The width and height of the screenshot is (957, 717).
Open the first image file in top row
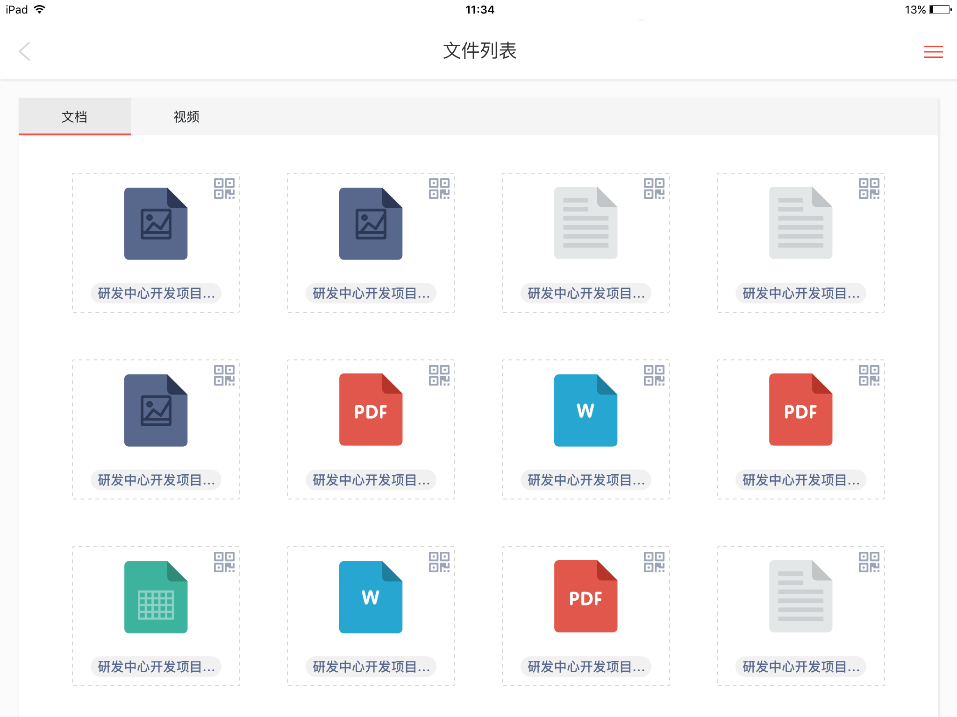pos(155,223)
